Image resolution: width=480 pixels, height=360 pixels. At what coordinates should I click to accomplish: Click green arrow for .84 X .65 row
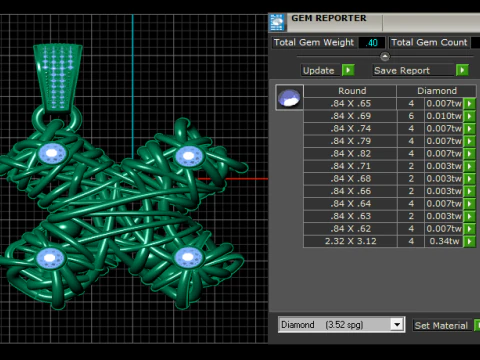[x=469, y=104]
